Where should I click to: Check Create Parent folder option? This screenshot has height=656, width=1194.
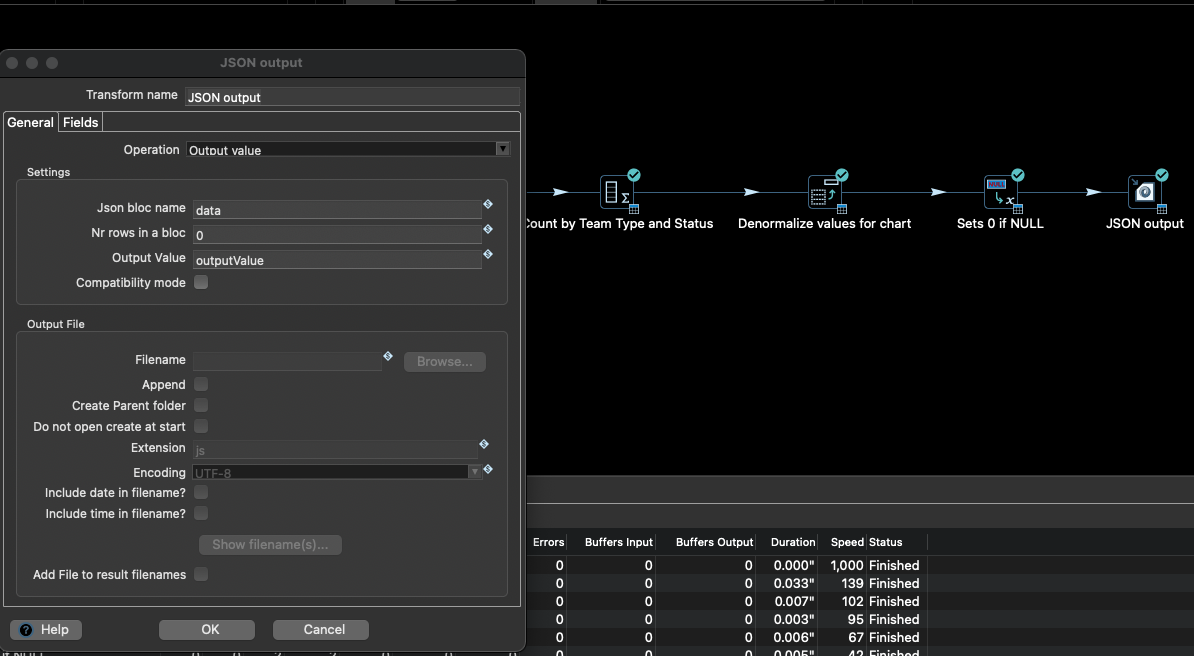[201, 405]
